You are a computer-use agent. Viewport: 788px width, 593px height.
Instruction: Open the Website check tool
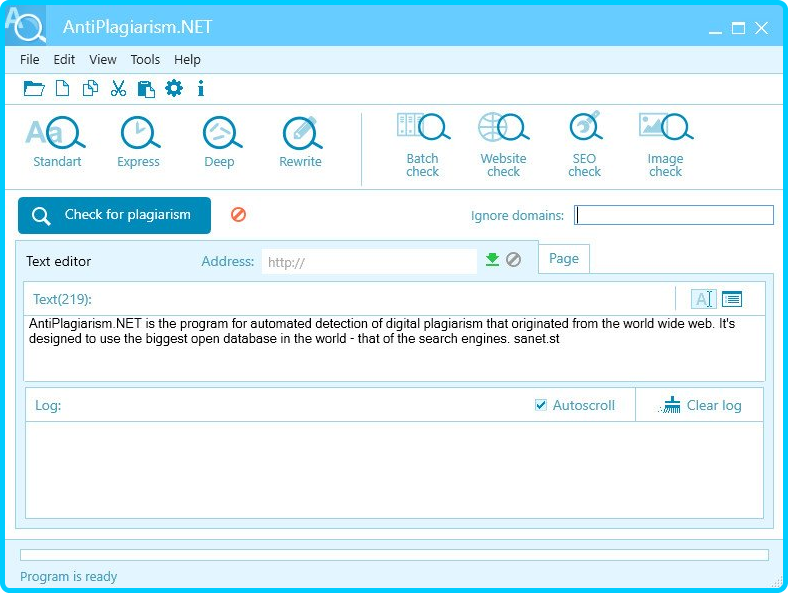tap(504, 145)
